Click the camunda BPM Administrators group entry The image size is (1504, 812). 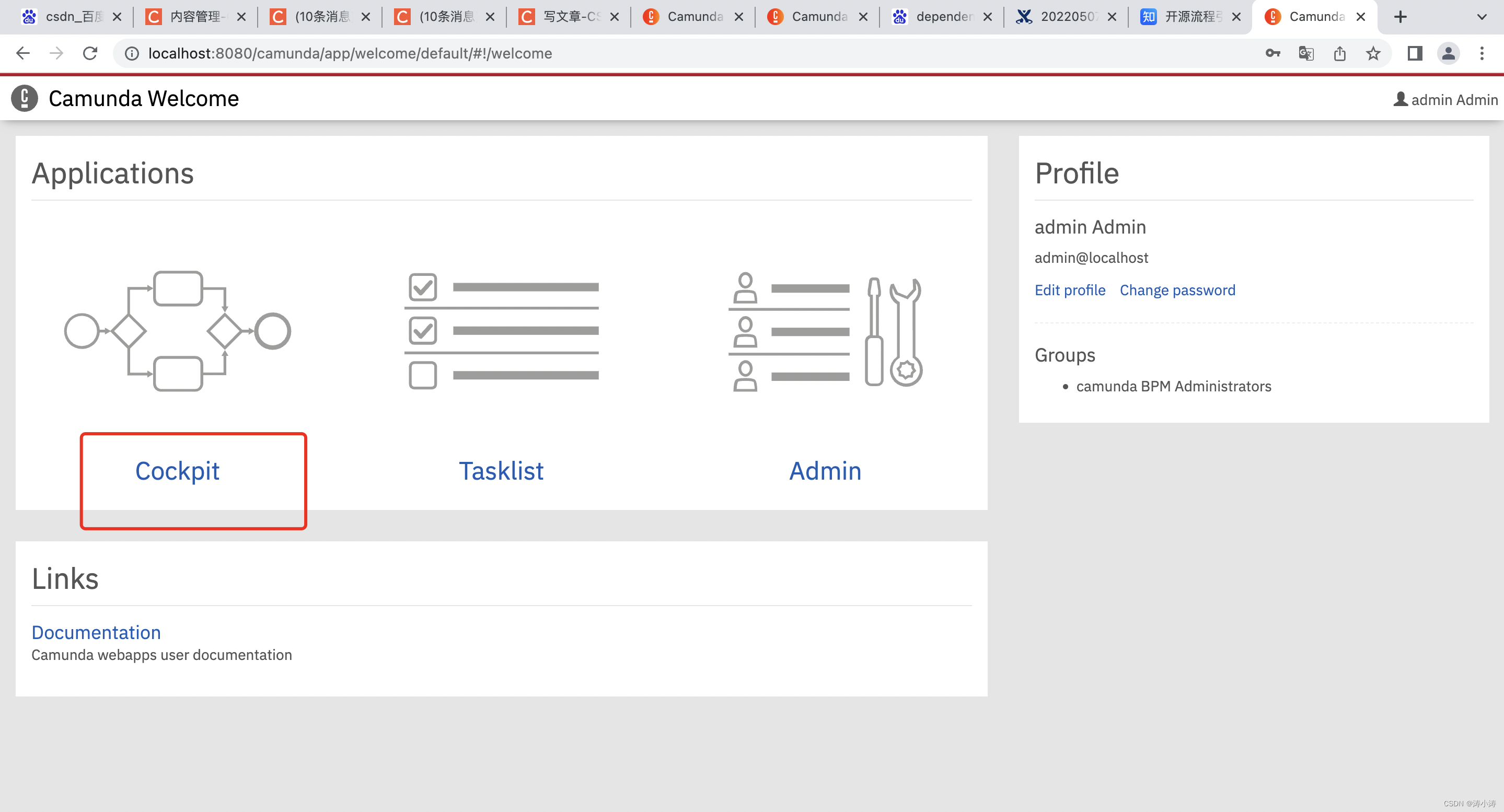[x=1174, y=387]
